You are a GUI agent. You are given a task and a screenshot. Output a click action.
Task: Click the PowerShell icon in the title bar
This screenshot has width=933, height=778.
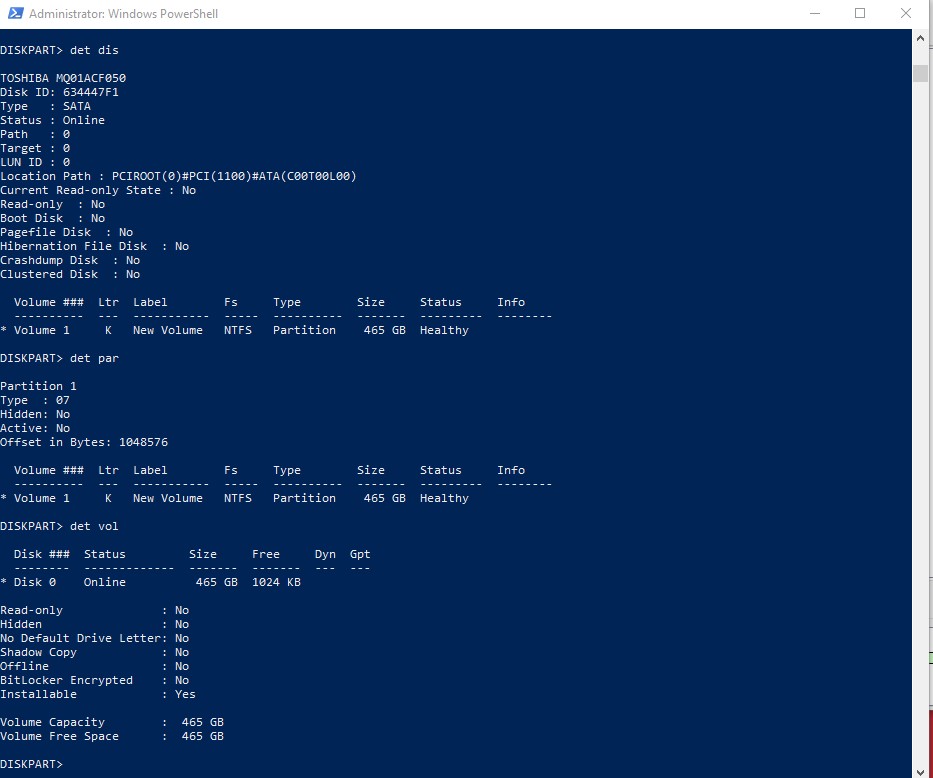(14, 14)
